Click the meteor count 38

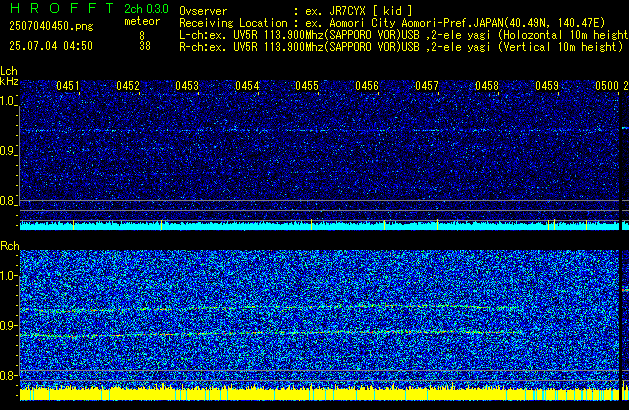click(145, 46)
